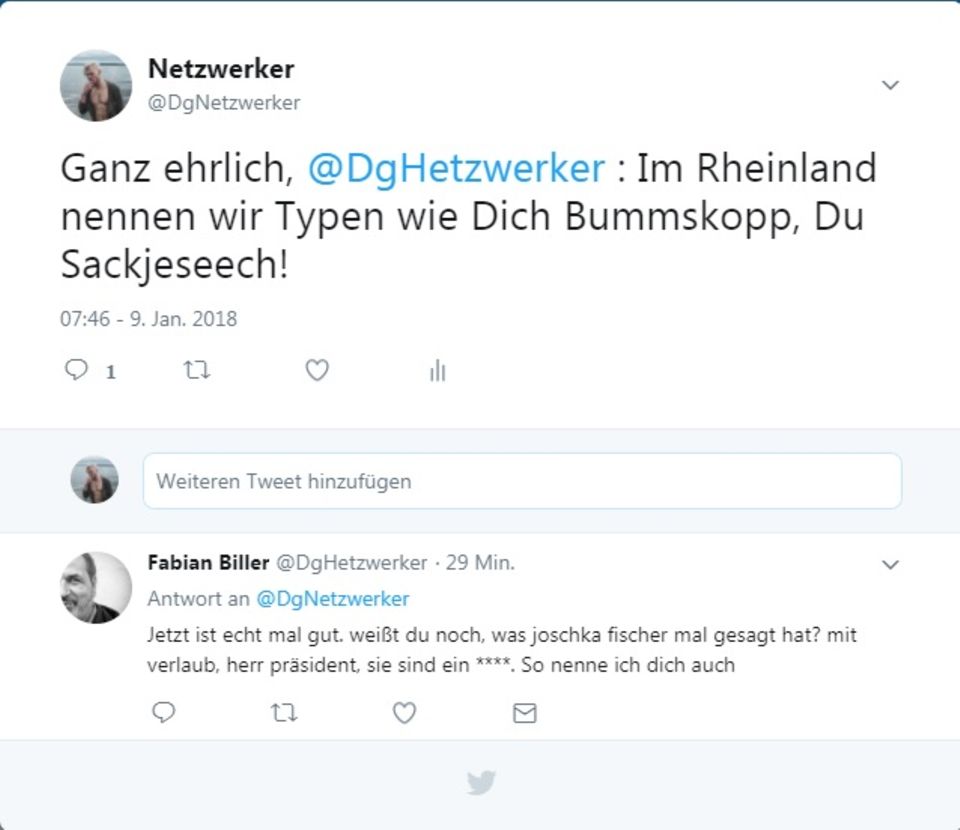
Task: Like Fabian Biller's reply
Action: tap(404, 712)
